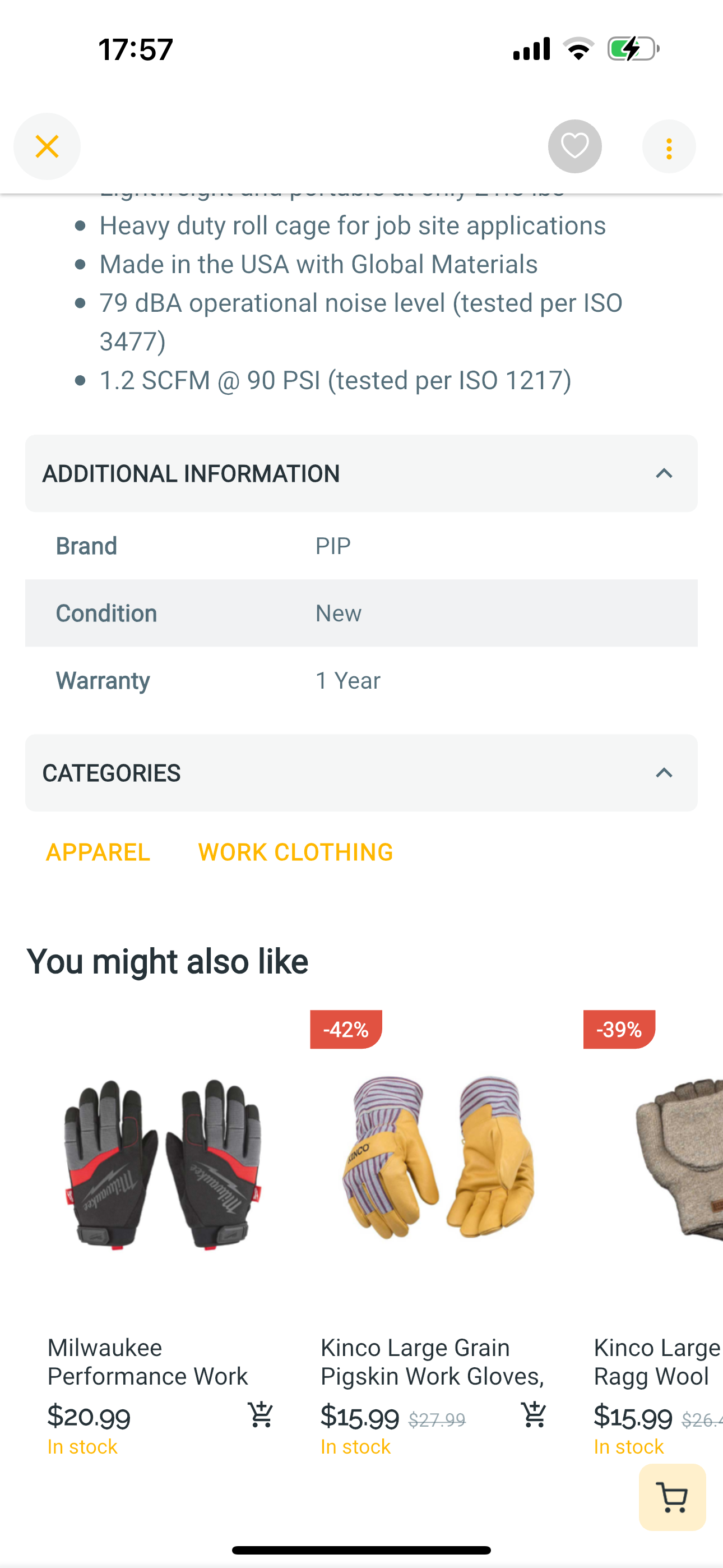Tap the battery charging status icon
This screenshot has height=1568, width=723.
[633, 49]
